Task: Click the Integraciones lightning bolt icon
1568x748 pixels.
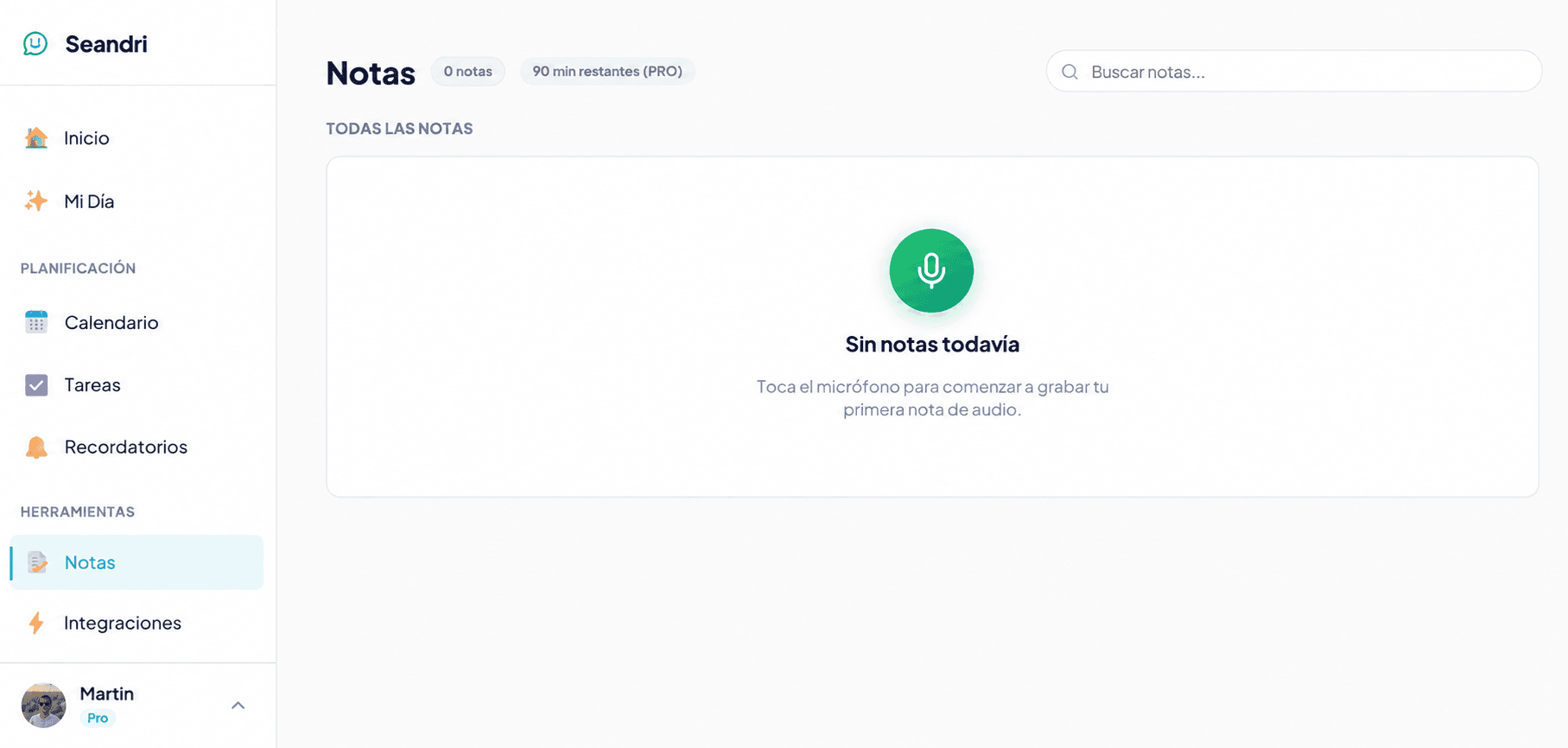Action: (36, 623)
